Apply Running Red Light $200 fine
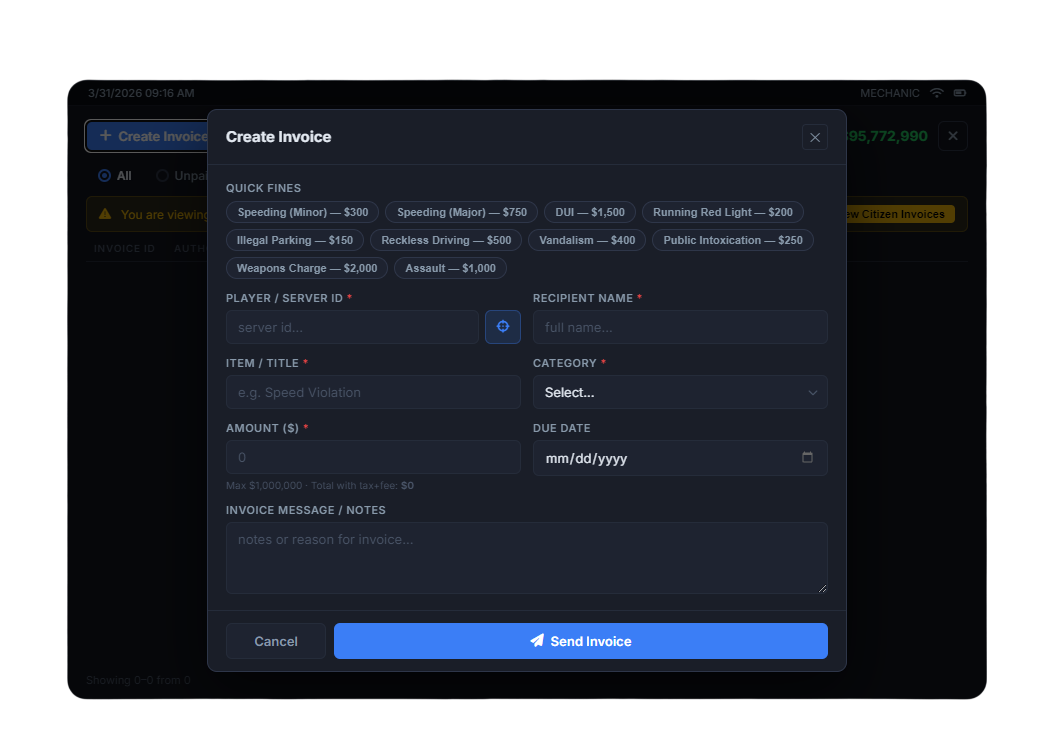 pyautogui.click(x=722, y=212)
